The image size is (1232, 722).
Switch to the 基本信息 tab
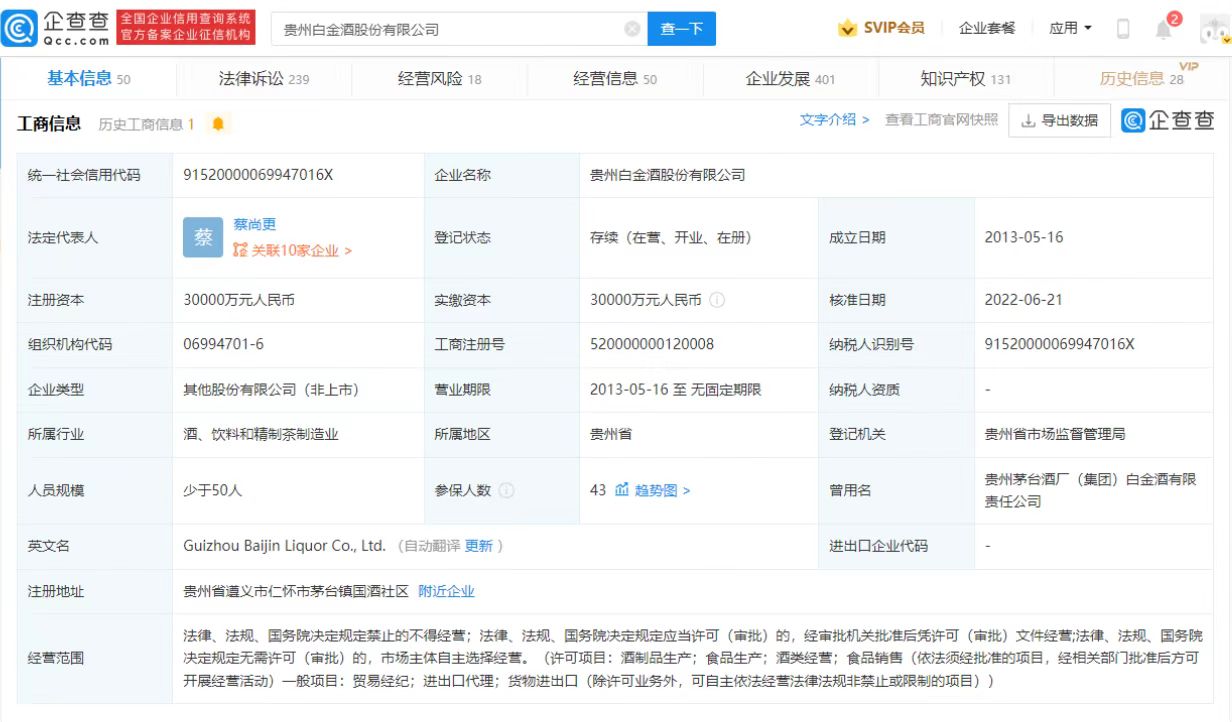[x=88, y=78]
